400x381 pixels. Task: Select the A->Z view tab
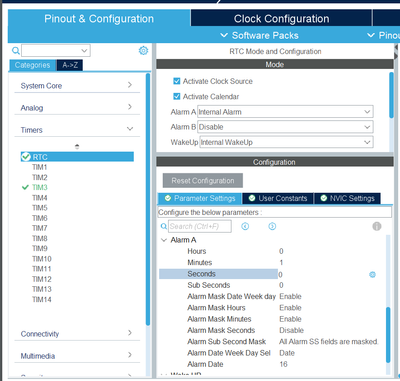pyautogui.click(x=70, y=65)
